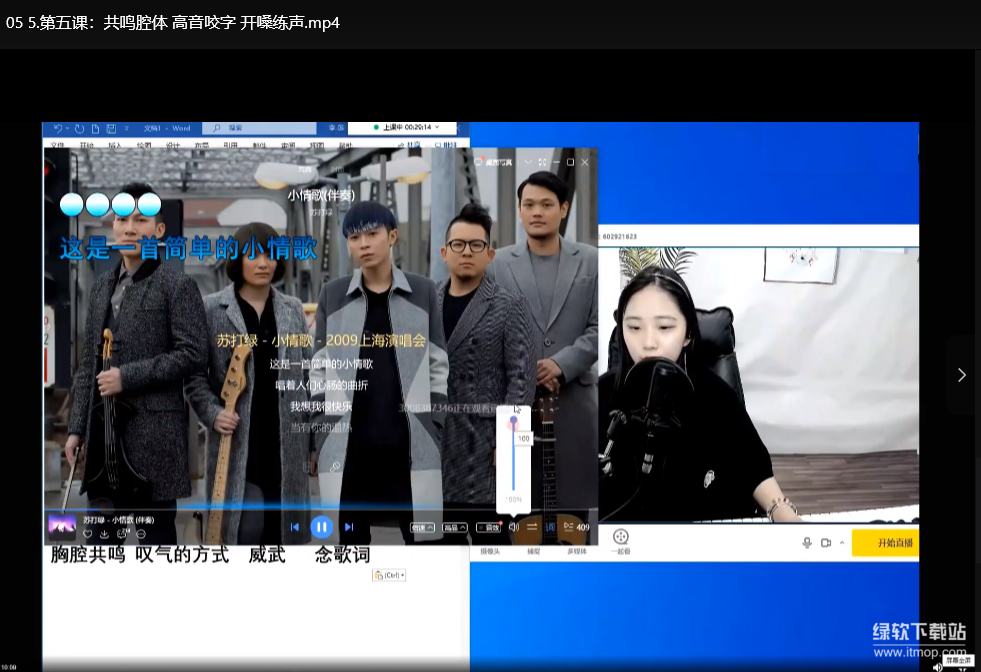Image resolution: width=981 pixels, height=672 pixels.
Task: Click lyric line 我想我很快乐
Action: [321, 407]
